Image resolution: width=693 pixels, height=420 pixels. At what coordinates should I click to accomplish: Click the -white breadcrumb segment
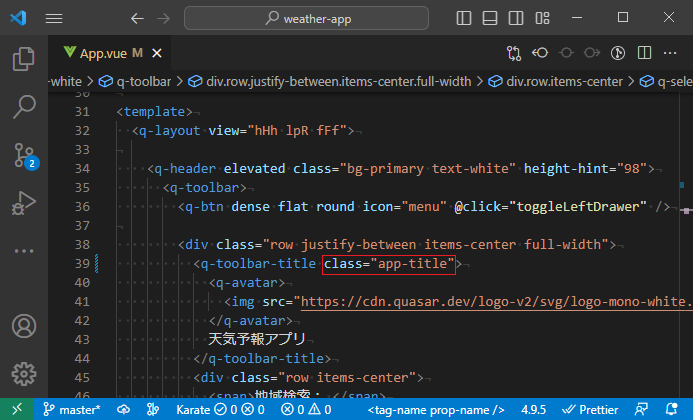click(65, 82)
